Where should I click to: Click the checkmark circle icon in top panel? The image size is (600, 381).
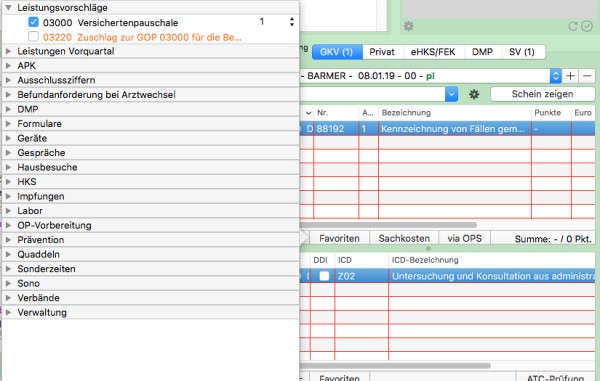[x=587, y=26]
